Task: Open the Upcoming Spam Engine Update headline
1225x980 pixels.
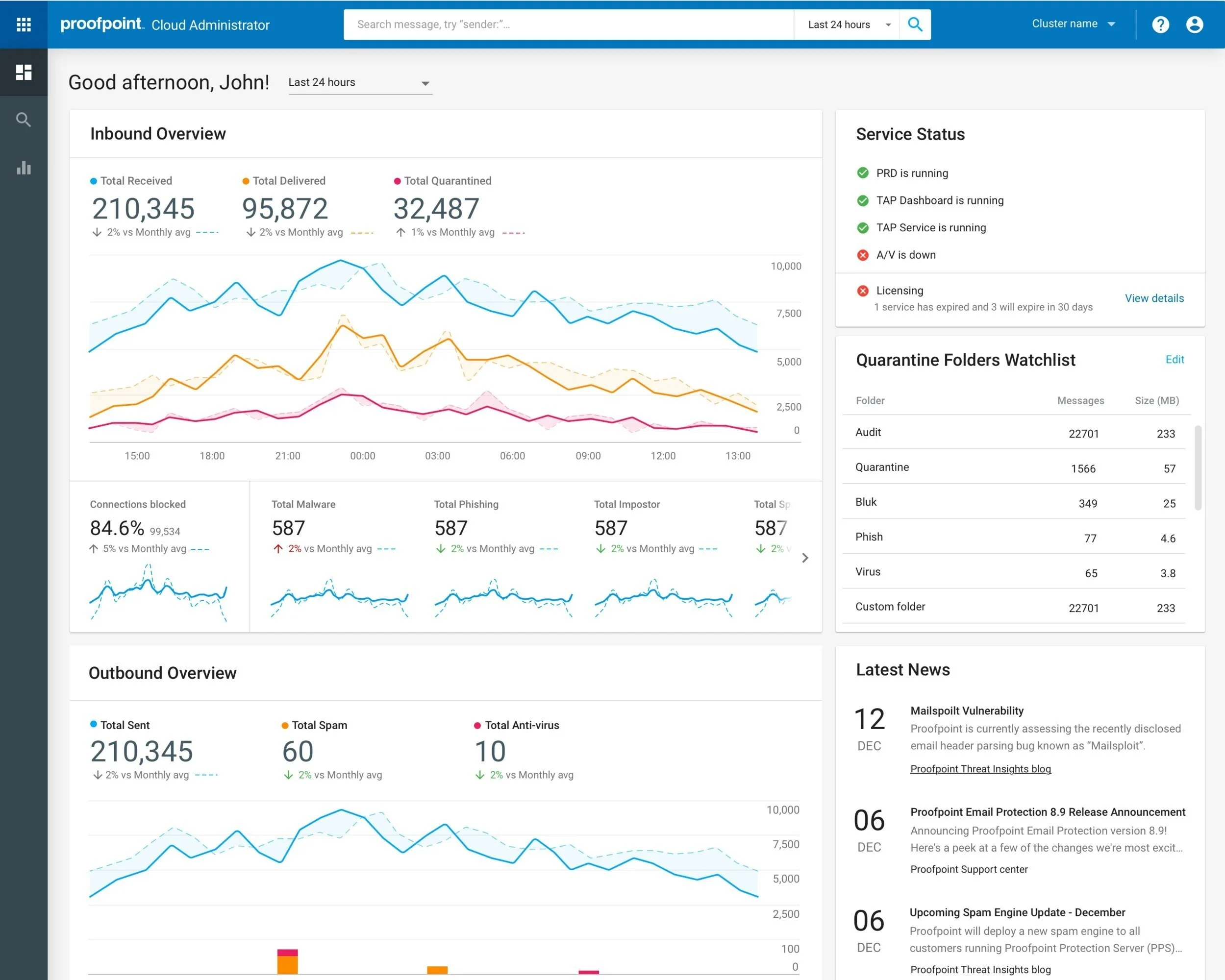Action: point(1017,912)
